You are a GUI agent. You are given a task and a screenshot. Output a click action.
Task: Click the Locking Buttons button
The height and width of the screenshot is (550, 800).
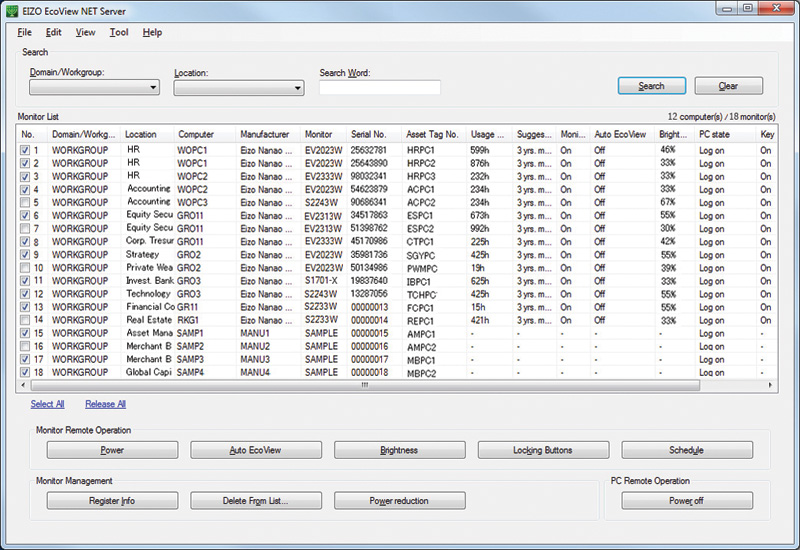pos(543,450)
